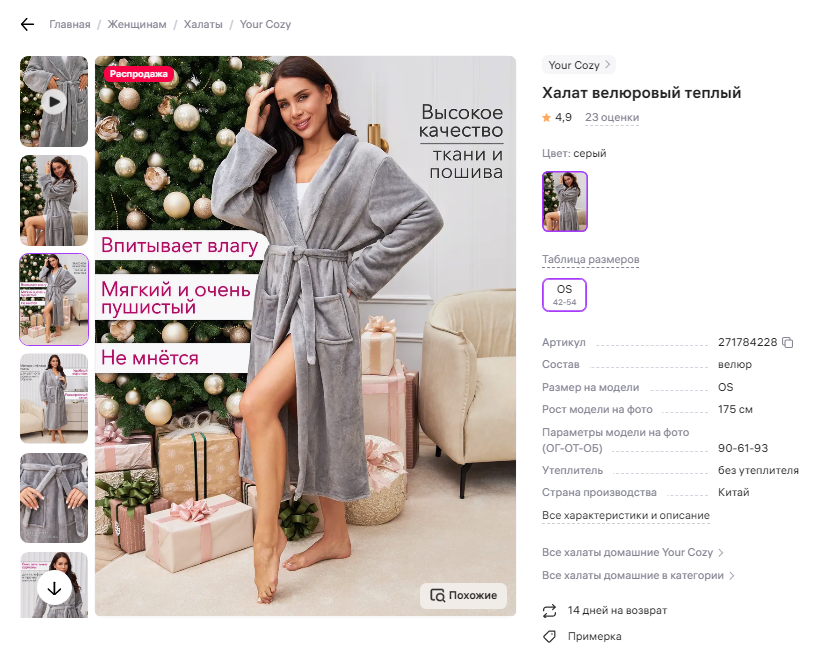The width and height of the screenshot is (831, 658).
Task: Show more thumbnails with down arrow
Action: (x=54, y=588)
